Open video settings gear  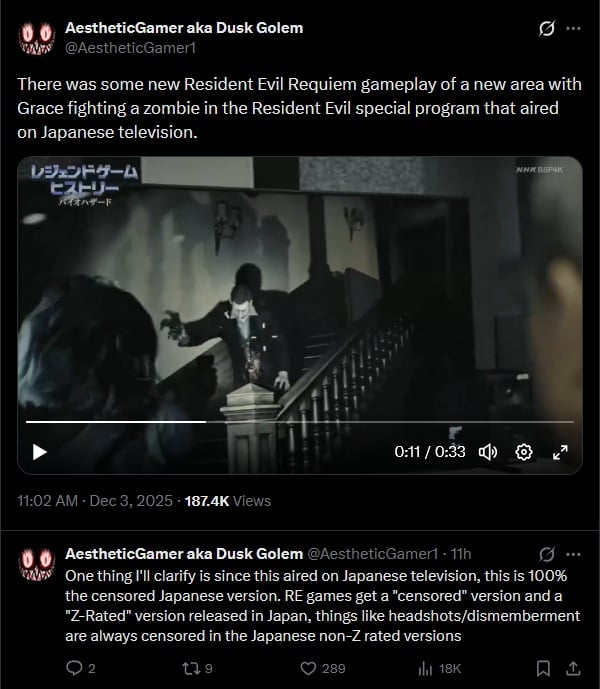(524, 452)
